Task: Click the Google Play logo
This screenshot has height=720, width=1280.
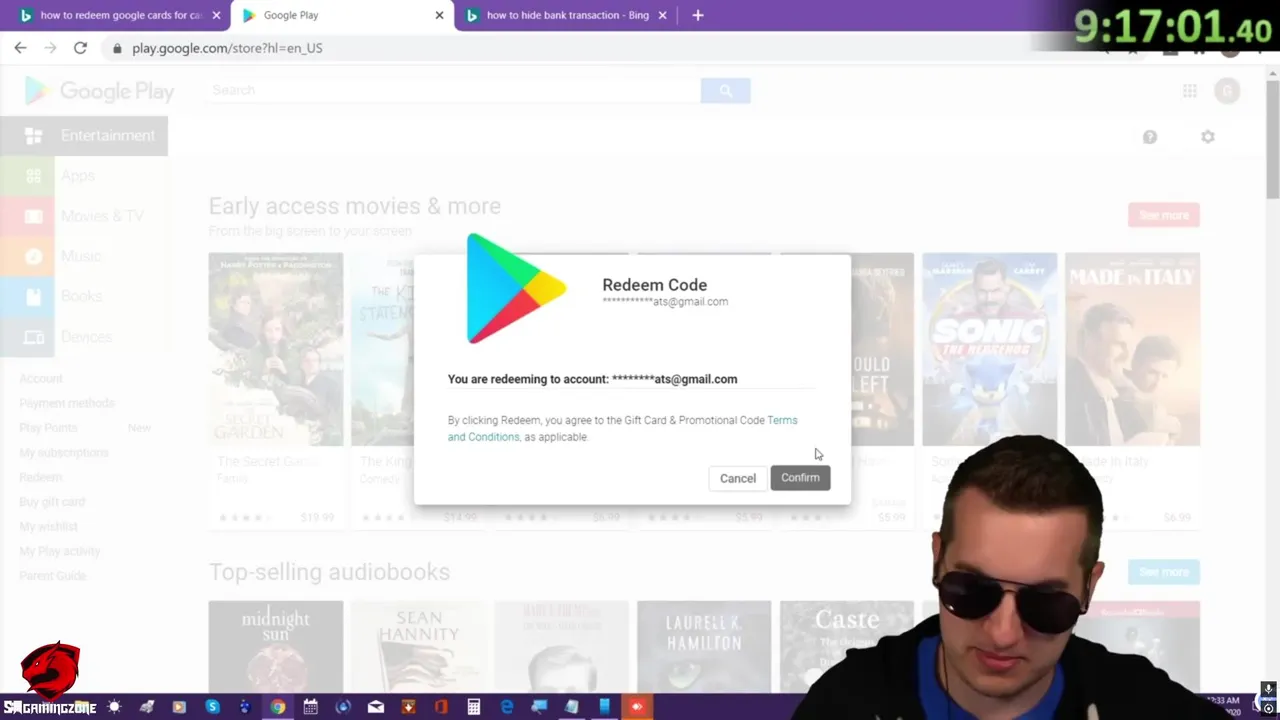Action: pos(100,91)
